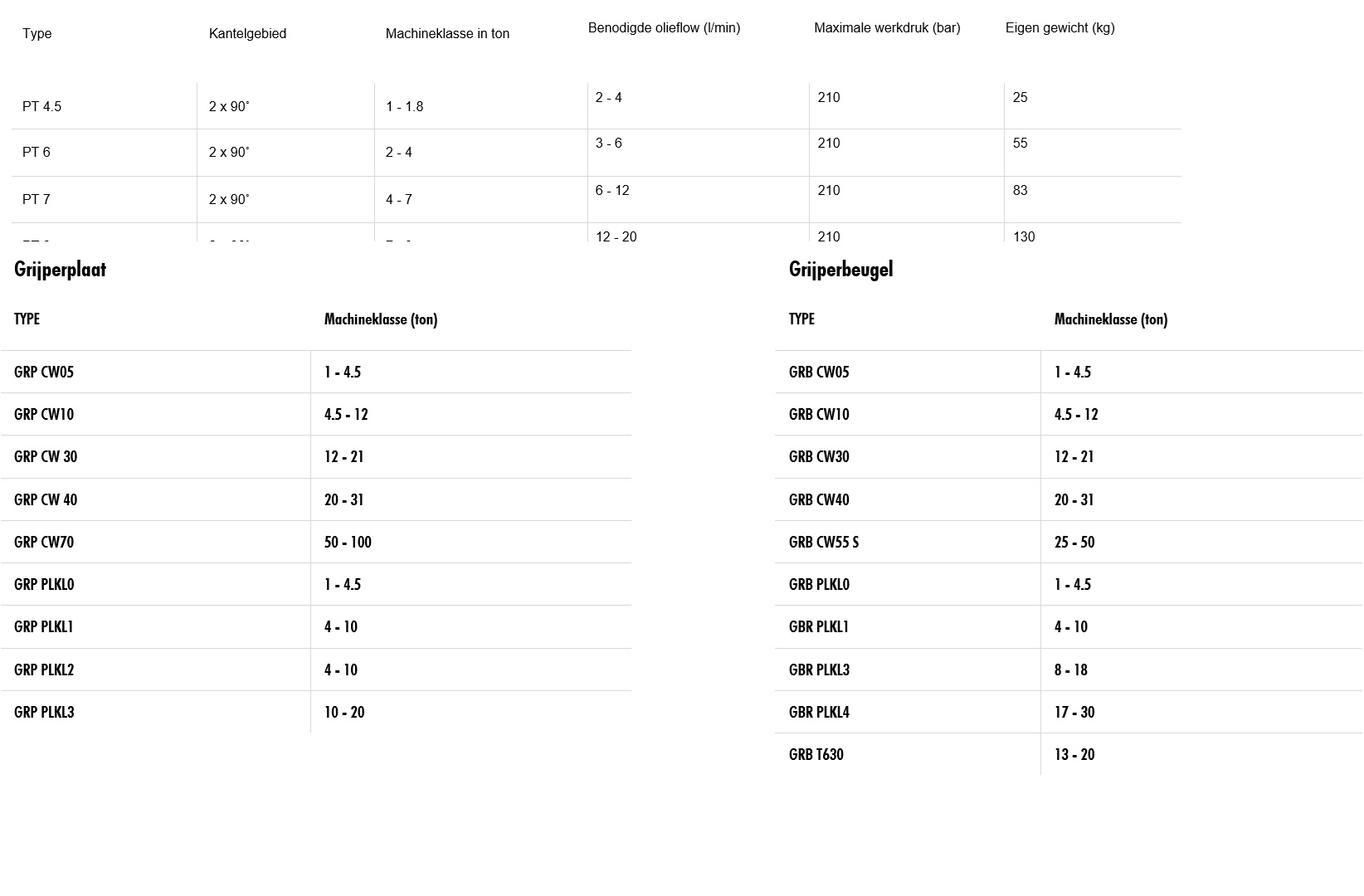
Task: Select the PT 4.5 type cell
Action: pos(41,106)
